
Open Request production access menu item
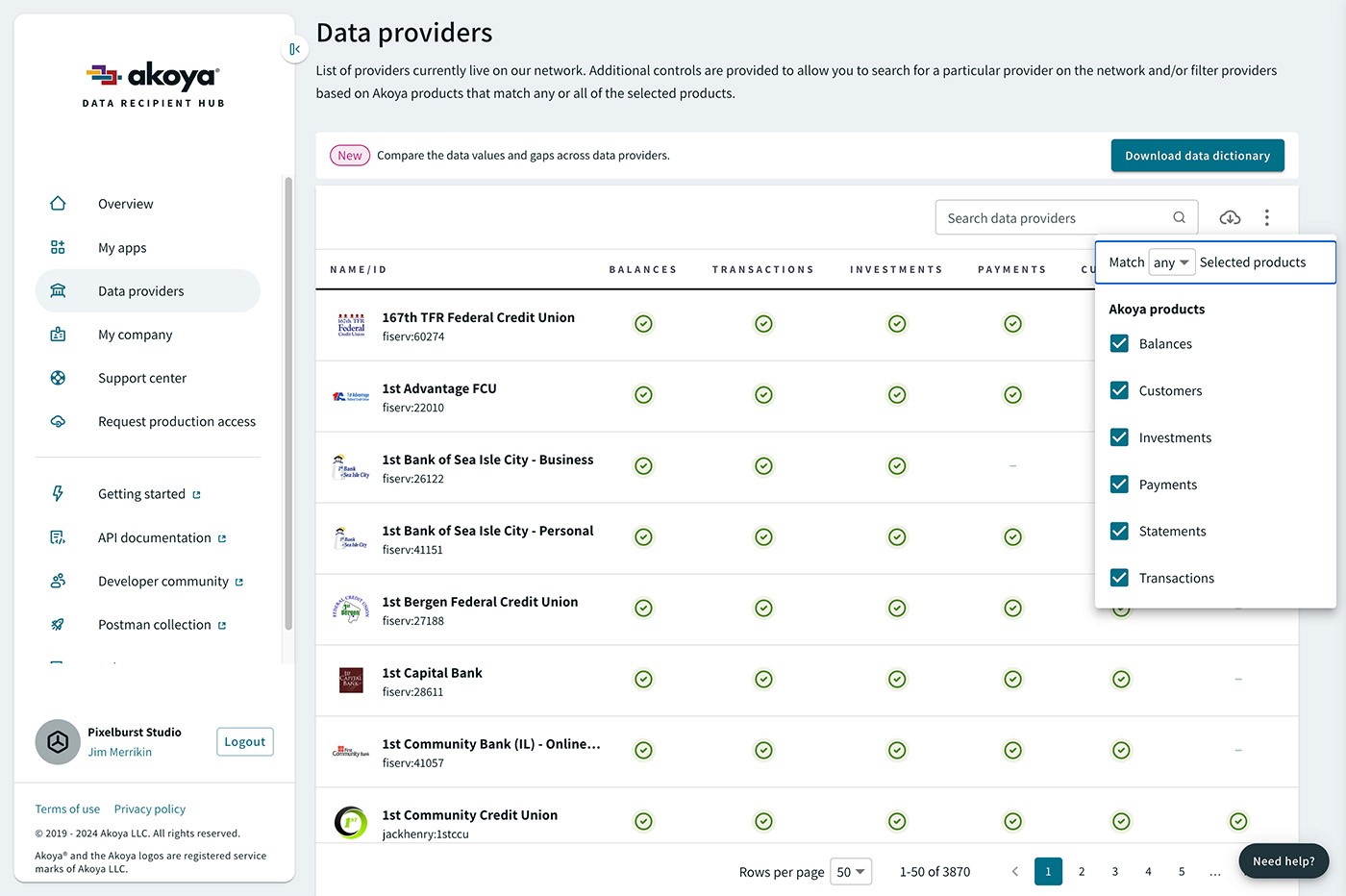tap(148, 421)
